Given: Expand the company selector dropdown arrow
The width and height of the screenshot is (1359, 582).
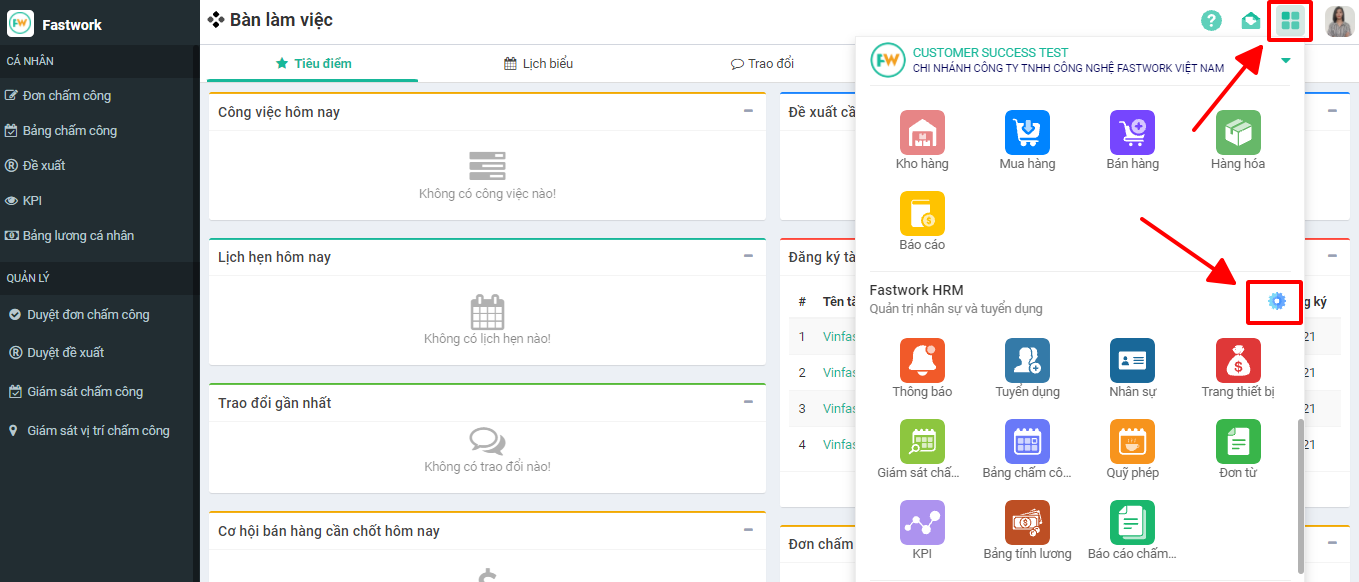Looking at the screenshot, I should (1286, 60).
